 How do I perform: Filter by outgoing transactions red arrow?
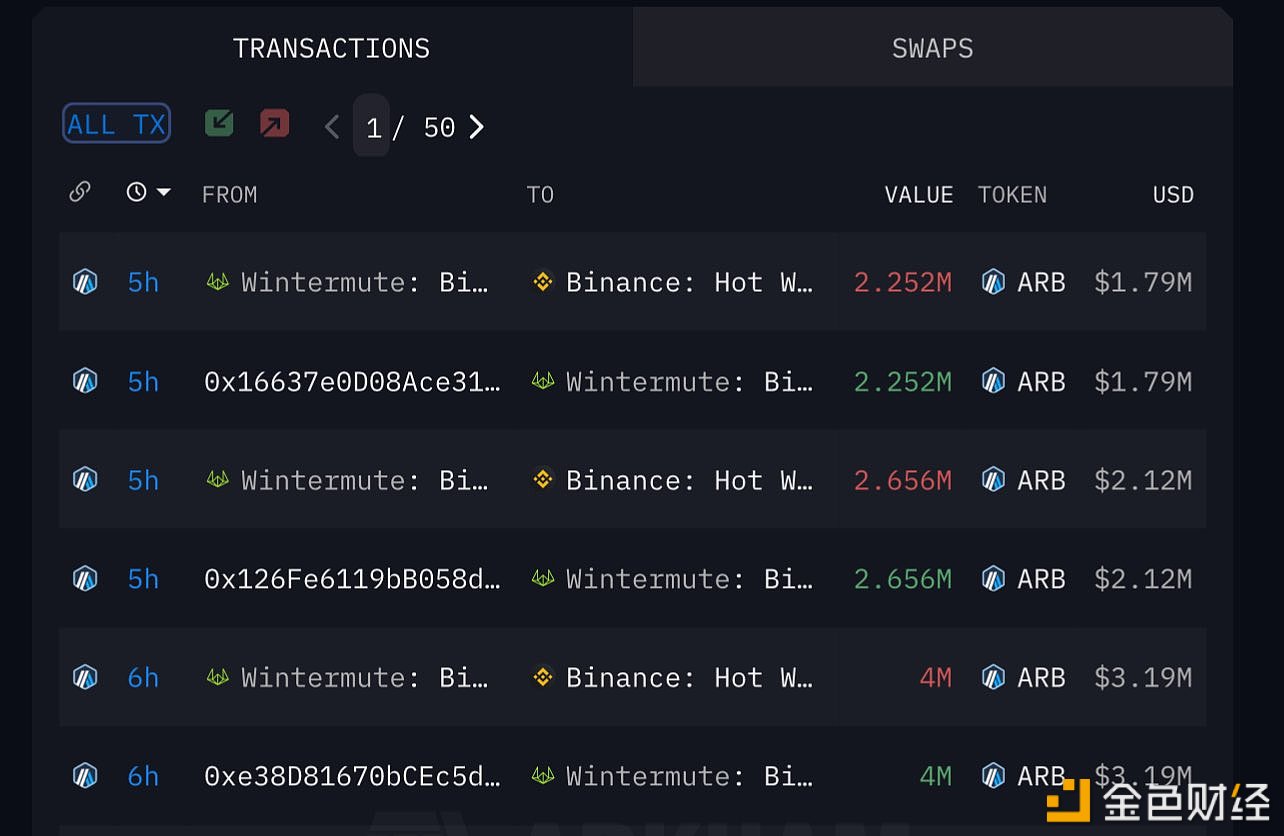pos(274,123)
